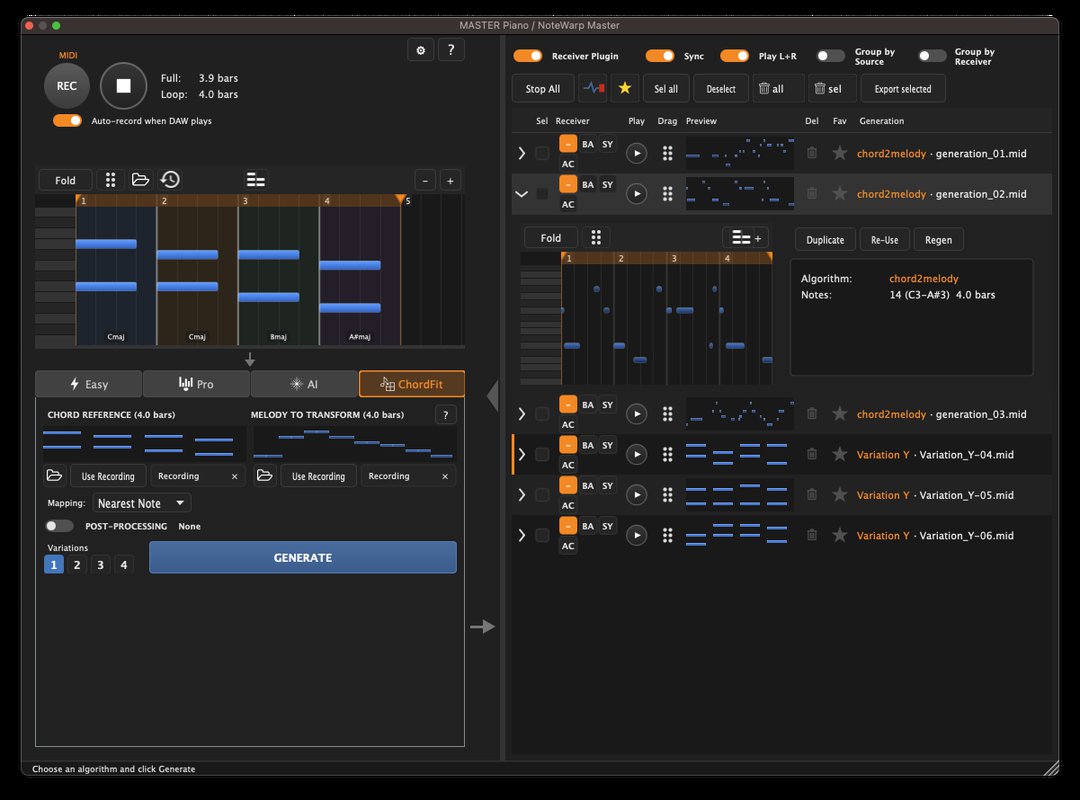Switch to the AI tab
The image size is (1080, 800).
tap(304, 384)
